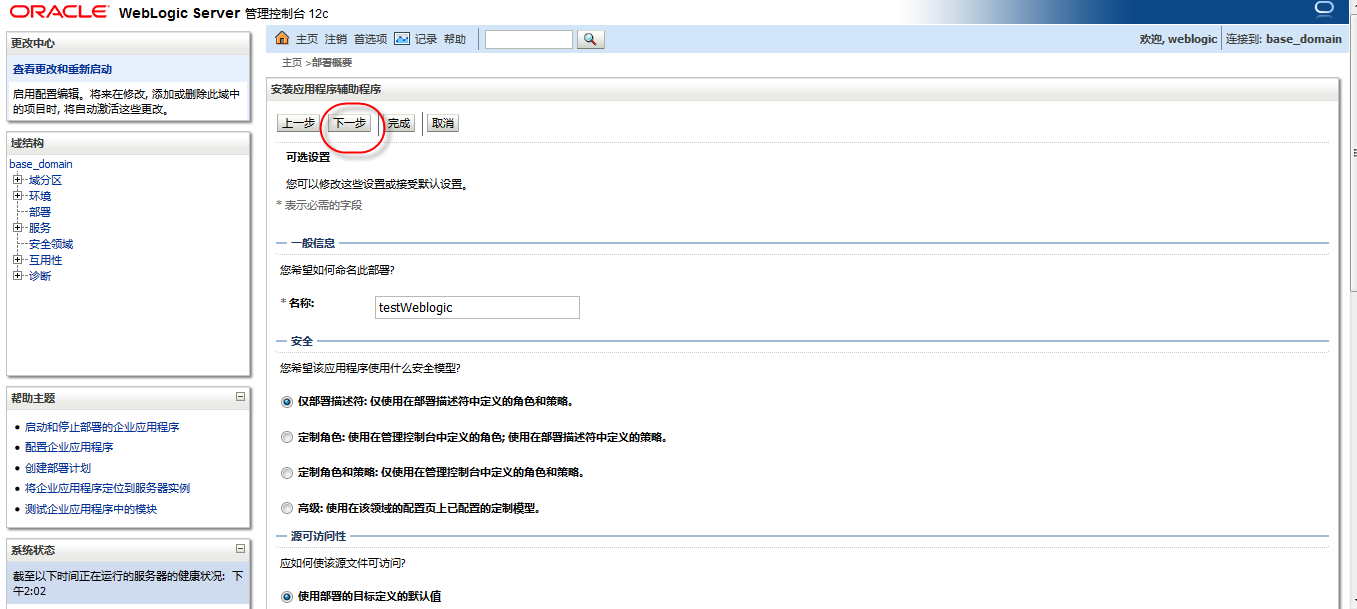Click the Oracle ring icon at top right
The width and height of the screenshot is (1357, 609).
click(x=1325, y=10)
